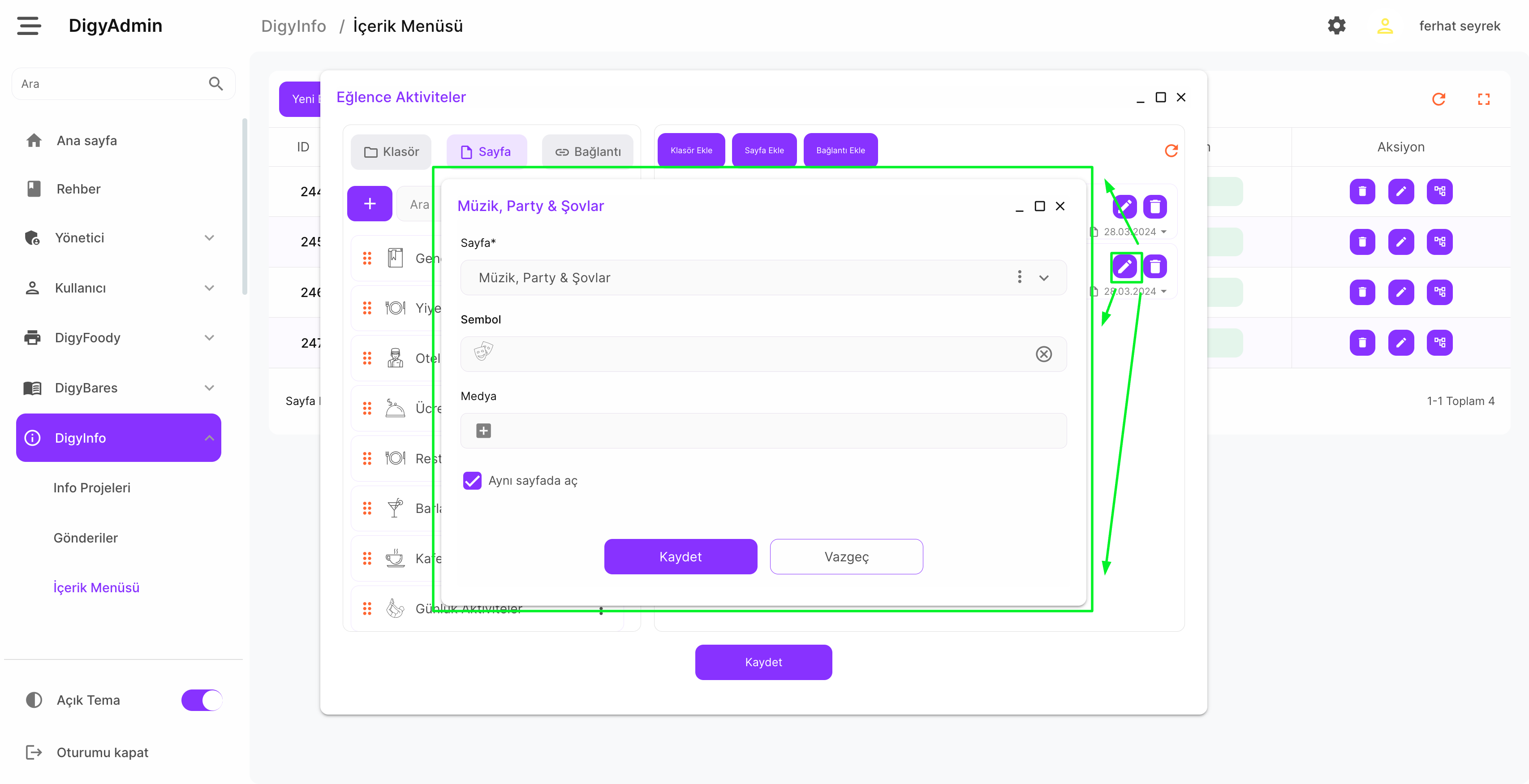Open the hamburger menu next to DigyAdmin
Screen dimensions: 1529x784
pos(29,26)
